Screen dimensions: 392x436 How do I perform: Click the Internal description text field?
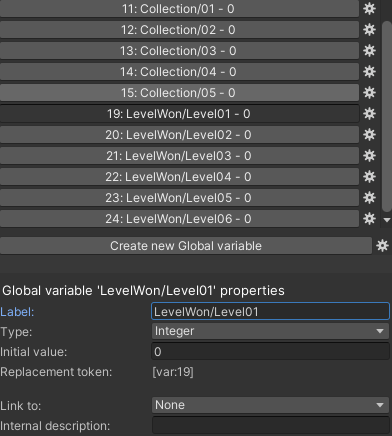click(270, 425)
